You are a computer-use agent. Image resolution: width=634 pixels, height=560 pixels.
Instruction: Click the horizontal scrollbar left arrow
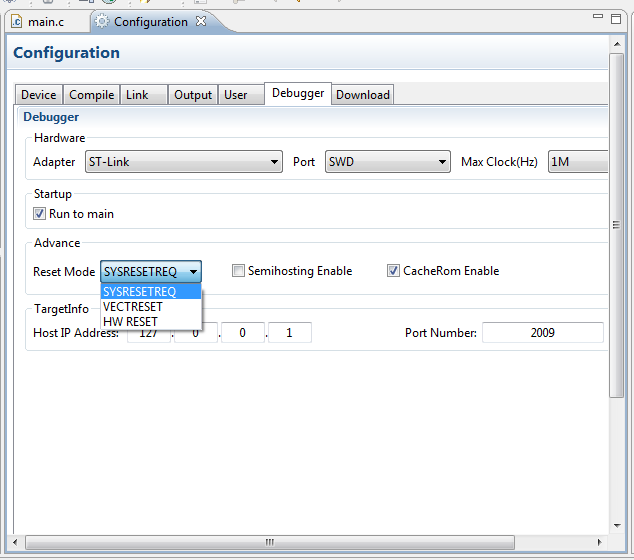(x=15, y=542)
